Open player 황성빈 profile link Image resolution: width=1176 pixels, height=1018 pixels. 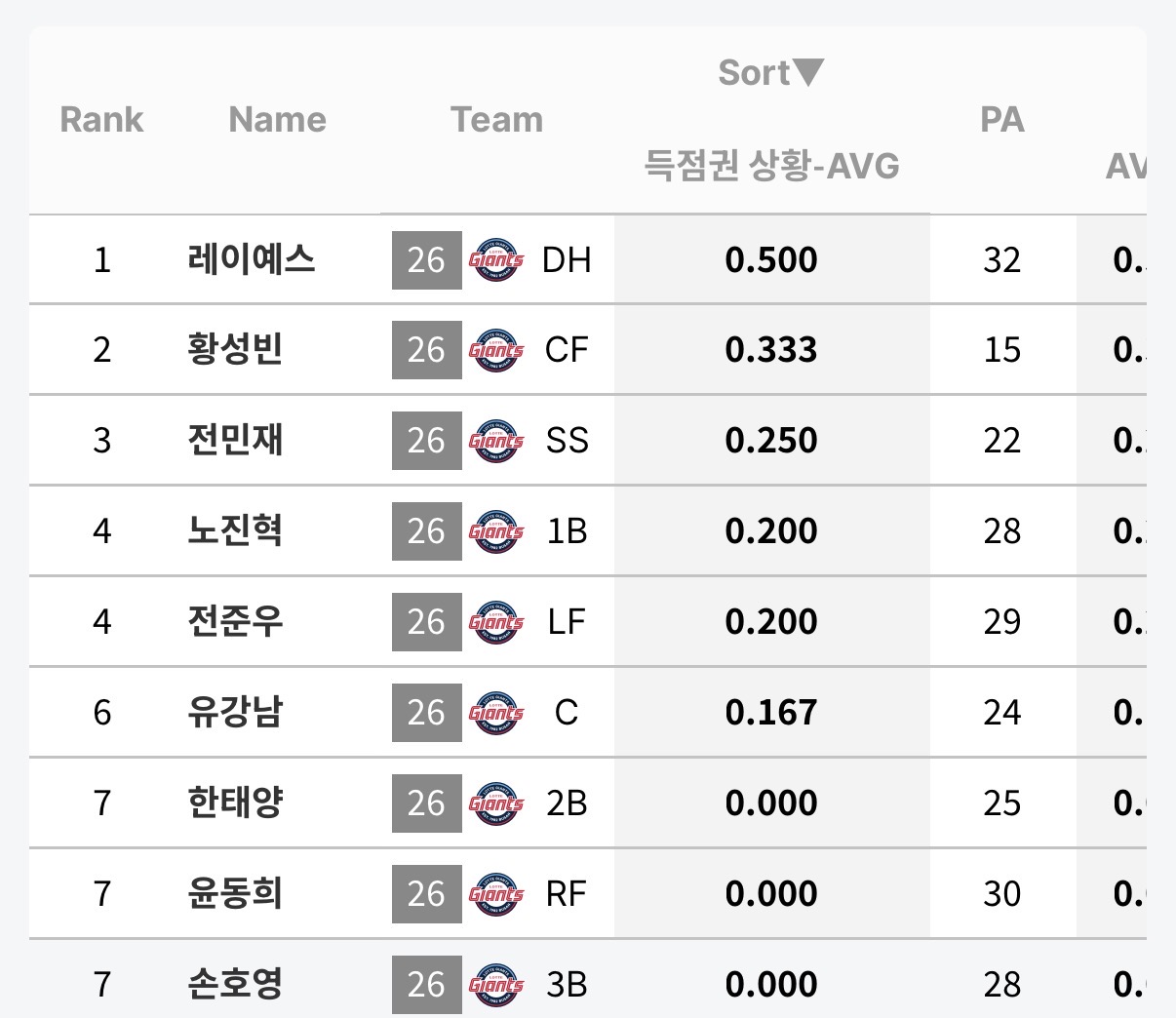pos(235,350)
